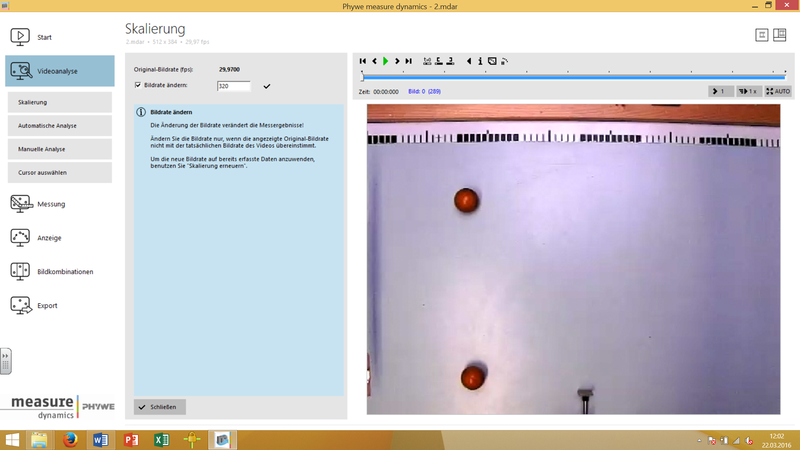Play the video with the green play button

click(386, 61)
